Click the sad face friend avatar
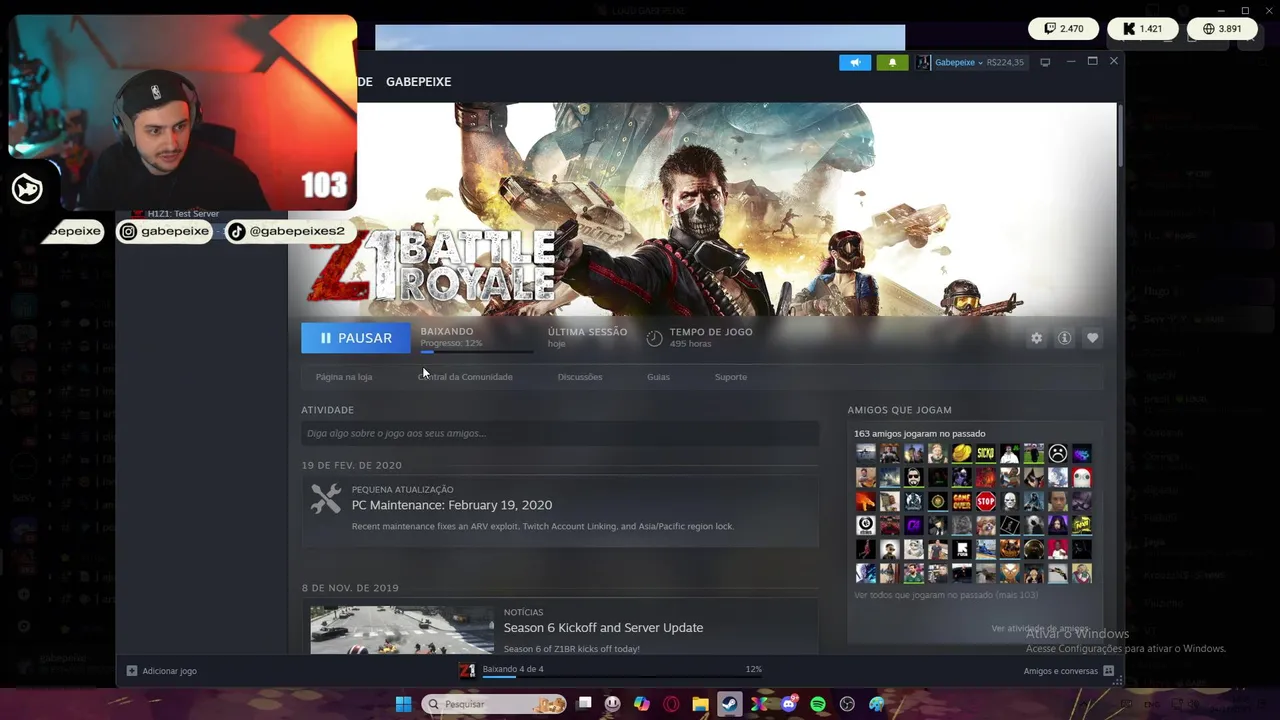Image resolution: width=1280 pixels, height=720 pixels. tap(1058, 453)
